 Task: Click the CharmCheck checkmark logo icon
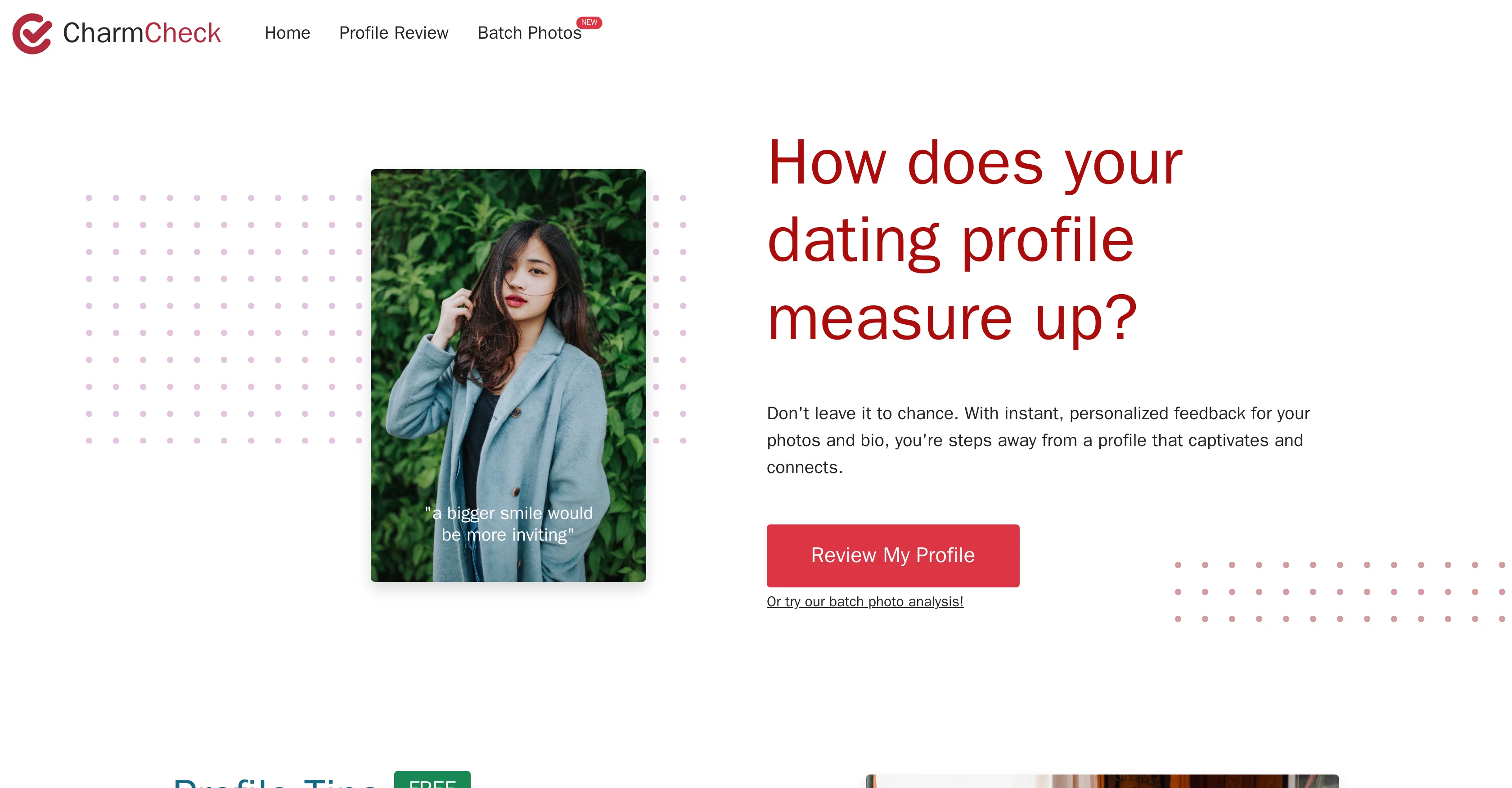point(32,33)
